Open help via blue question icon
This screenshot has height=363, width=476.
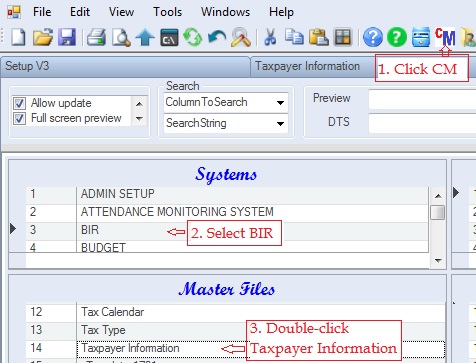coord(372,37)
